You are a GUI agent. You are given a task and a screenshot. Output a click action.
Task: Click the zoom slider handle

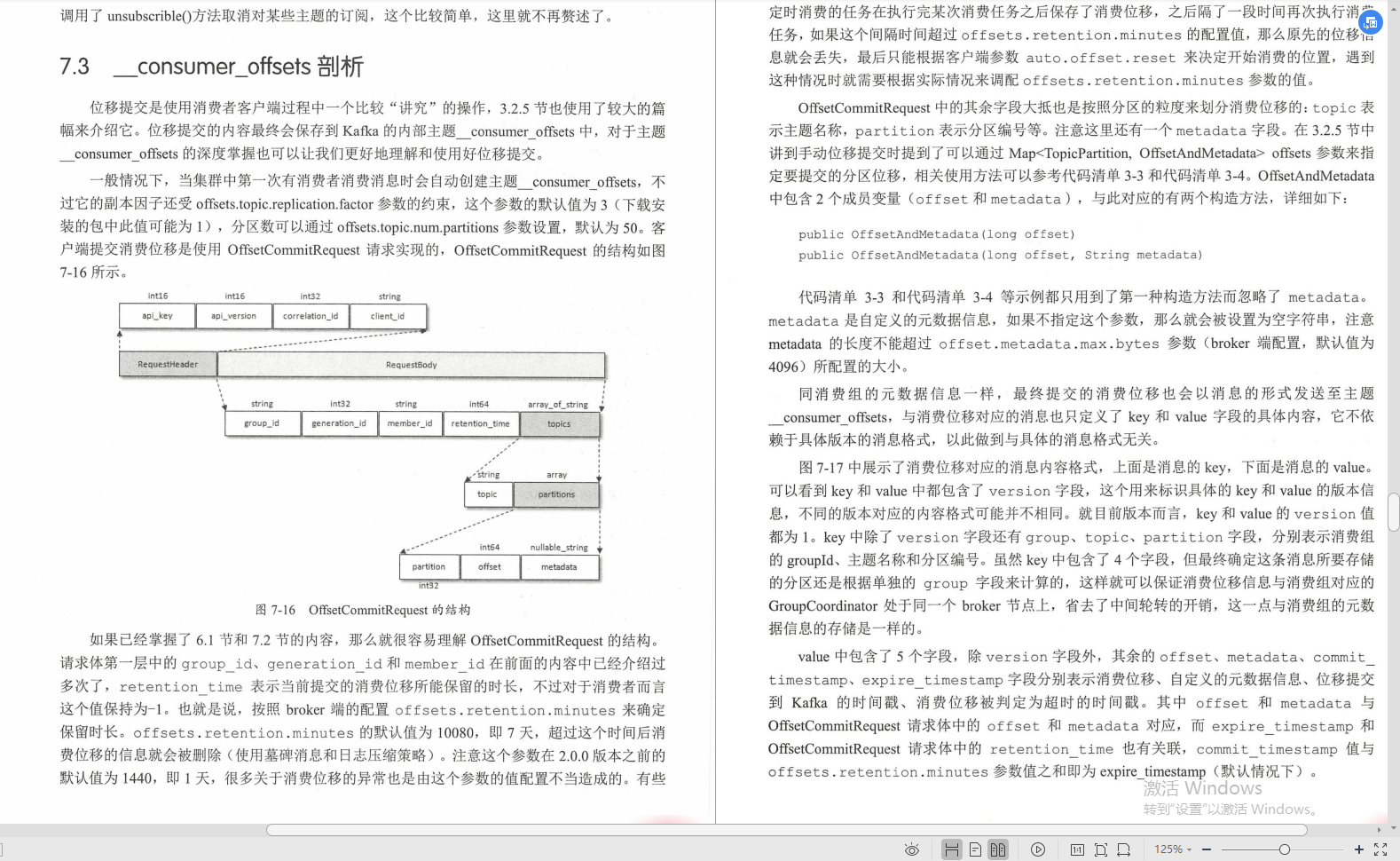pyautogui.click(x=1284, y=849)
